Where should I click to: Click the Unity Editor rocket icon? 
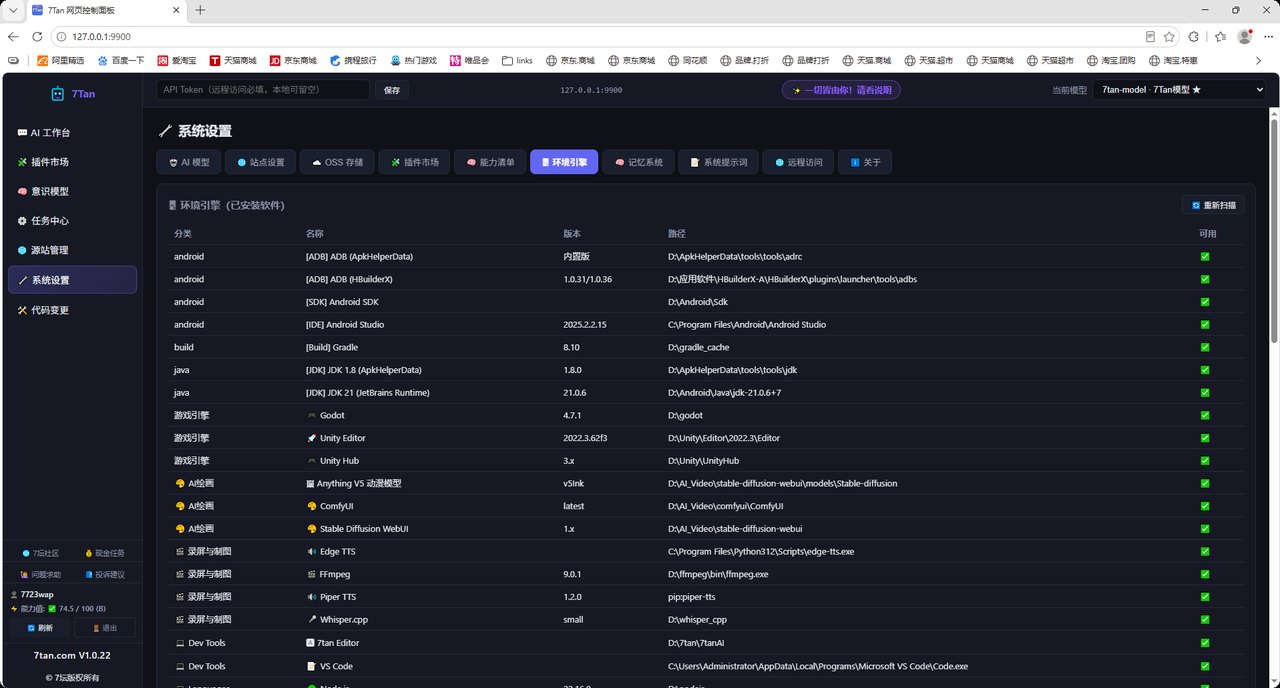click(311, 438)
